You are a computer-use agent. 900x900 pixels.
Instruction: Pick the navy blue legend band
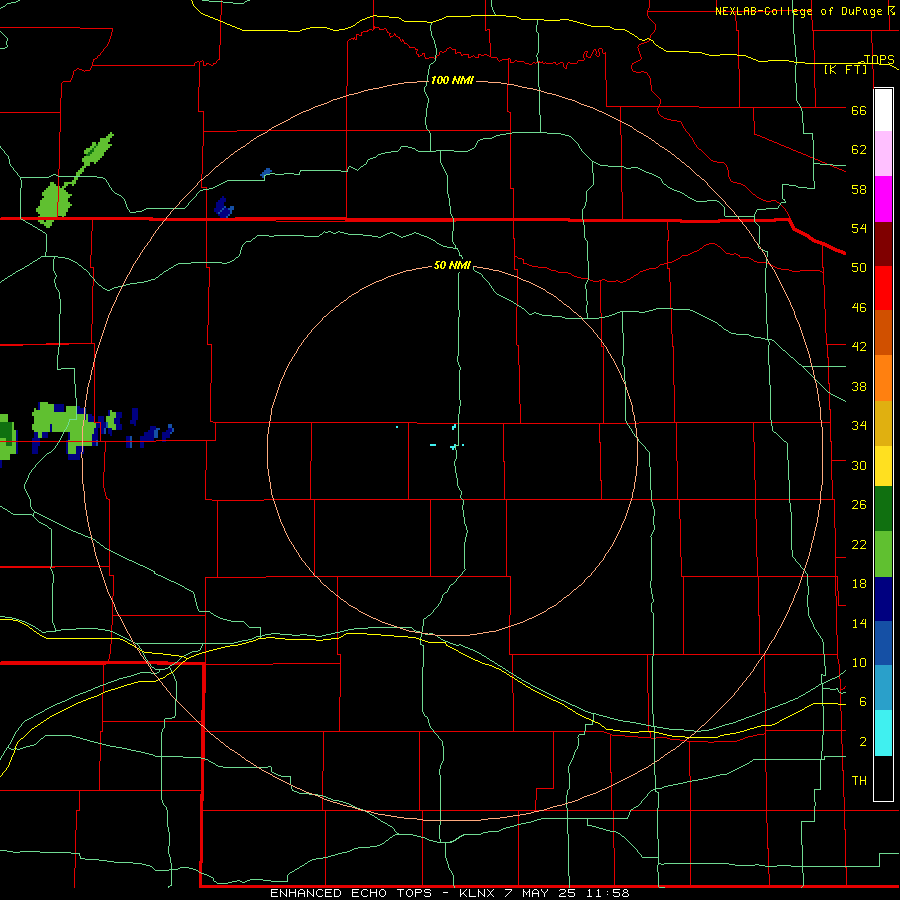pos(883,599)
